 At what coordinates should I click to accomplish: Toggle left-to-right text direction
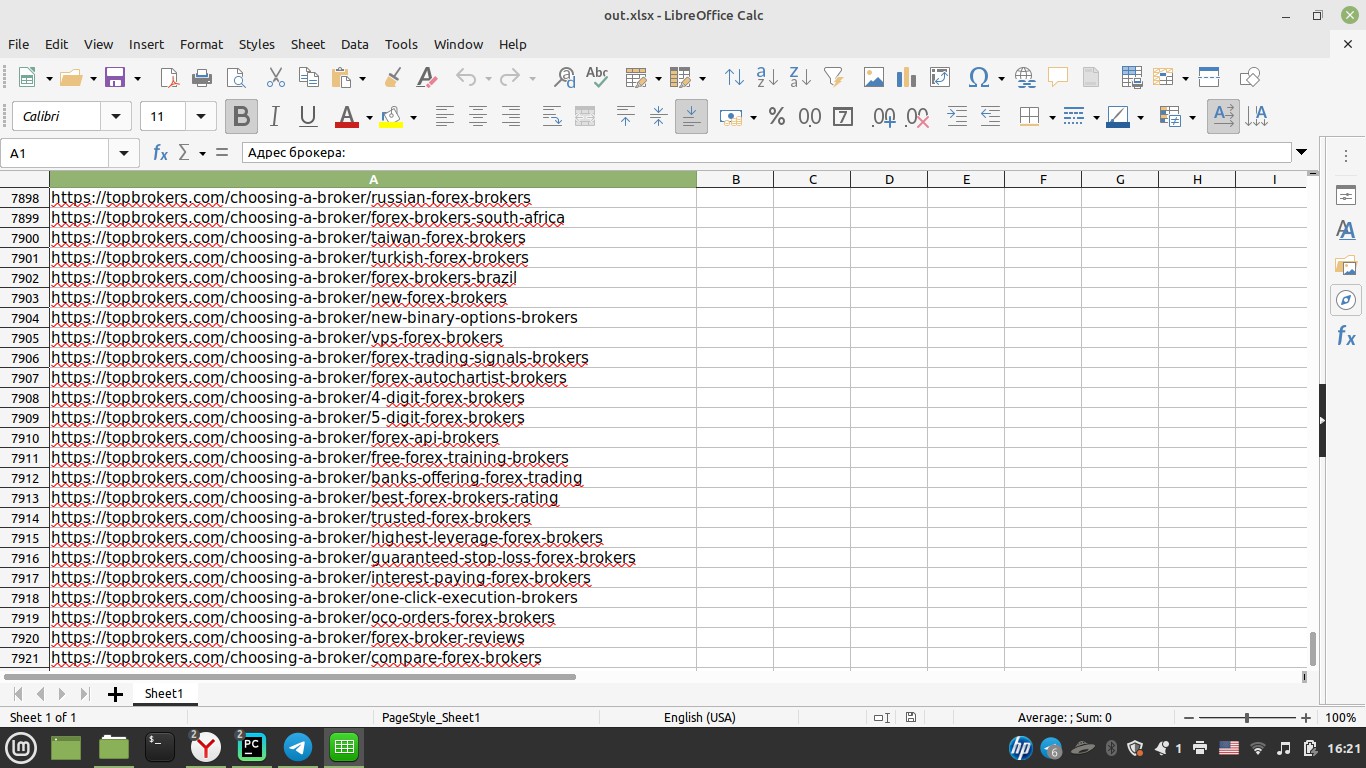(1223, 117)
